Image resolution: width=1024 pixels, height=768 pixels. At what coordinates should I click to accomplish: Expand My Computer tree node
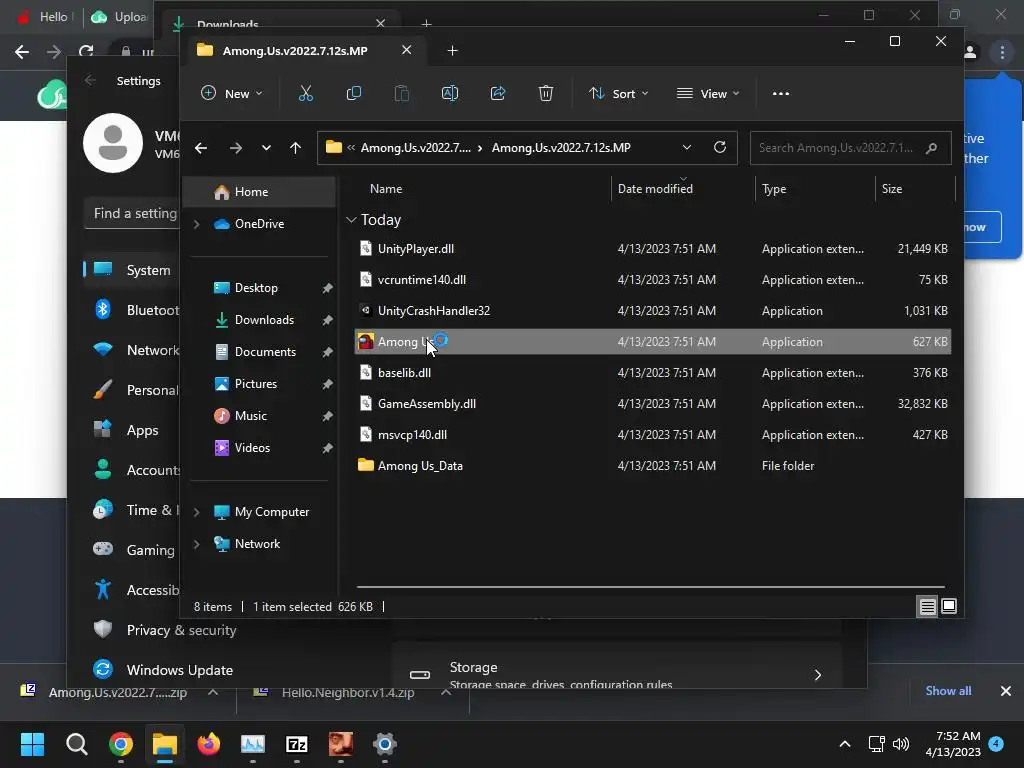tap(197, 512)
